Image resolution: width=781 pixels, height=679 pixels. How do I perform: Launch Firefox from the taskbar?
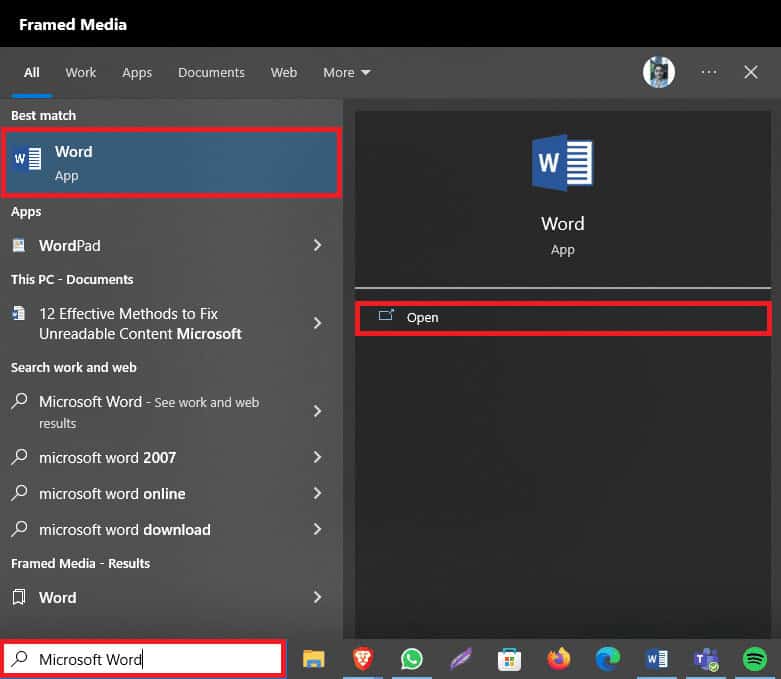tap(558, 659)
